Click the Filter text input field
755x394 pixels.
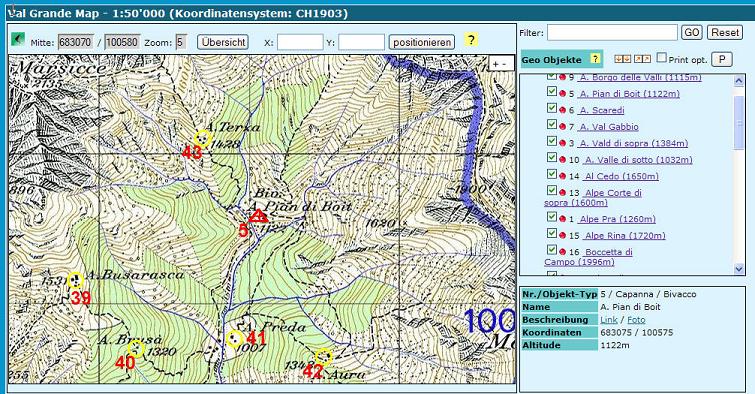(x=612, y=33)
